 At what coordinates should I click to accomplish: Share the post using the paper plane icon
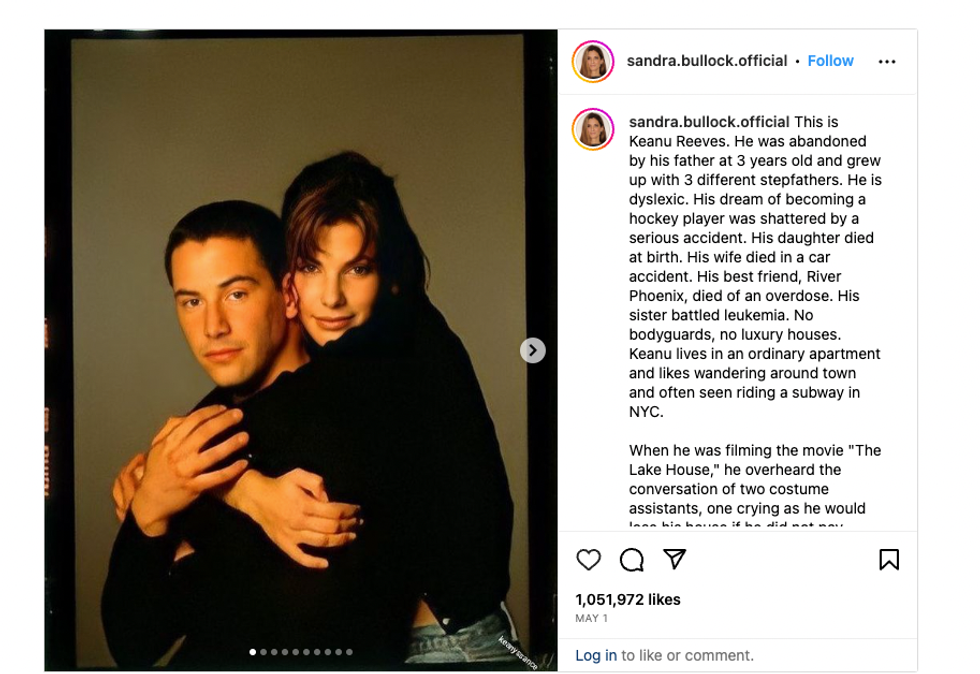(x=675, y=559)
